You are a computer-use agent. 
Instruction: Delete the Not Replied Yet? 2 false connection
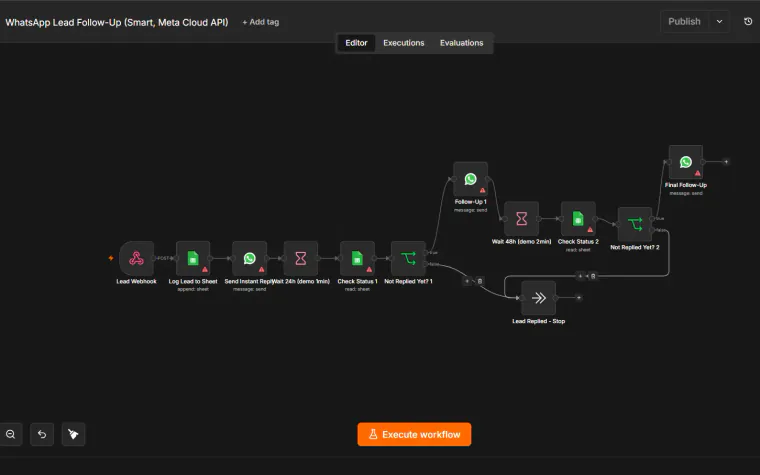[x=593, y=276]
